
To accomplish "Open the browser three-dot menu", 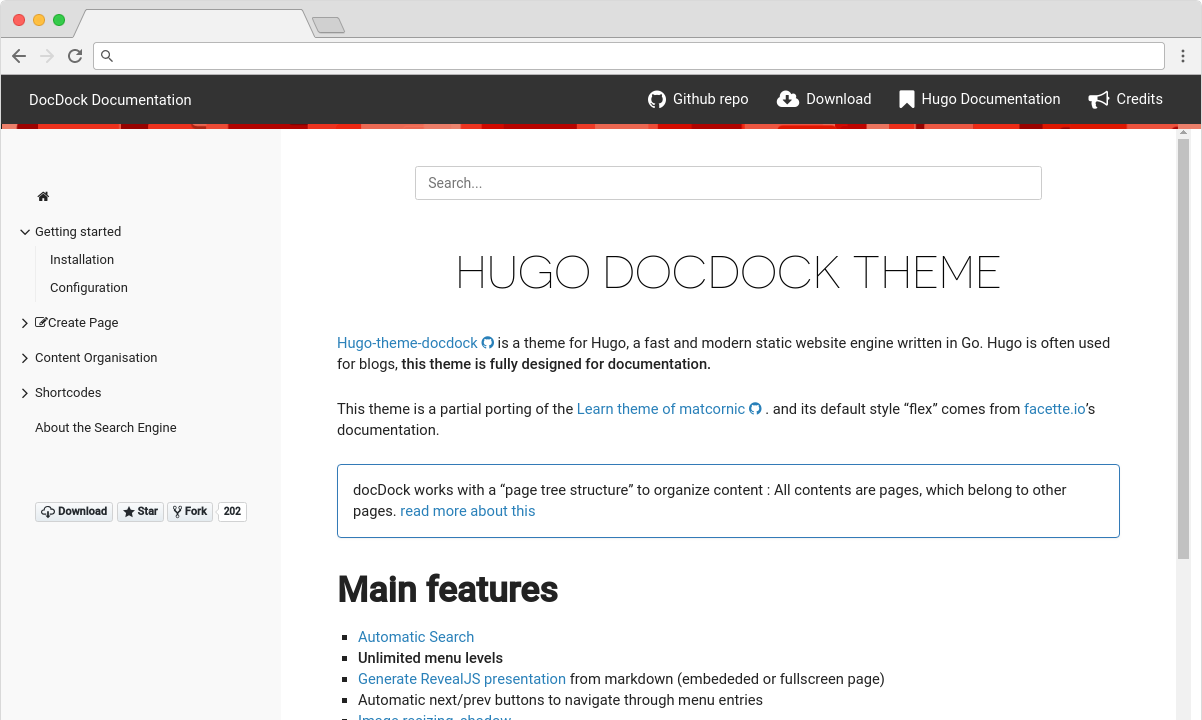I will tap(1183, 56).
